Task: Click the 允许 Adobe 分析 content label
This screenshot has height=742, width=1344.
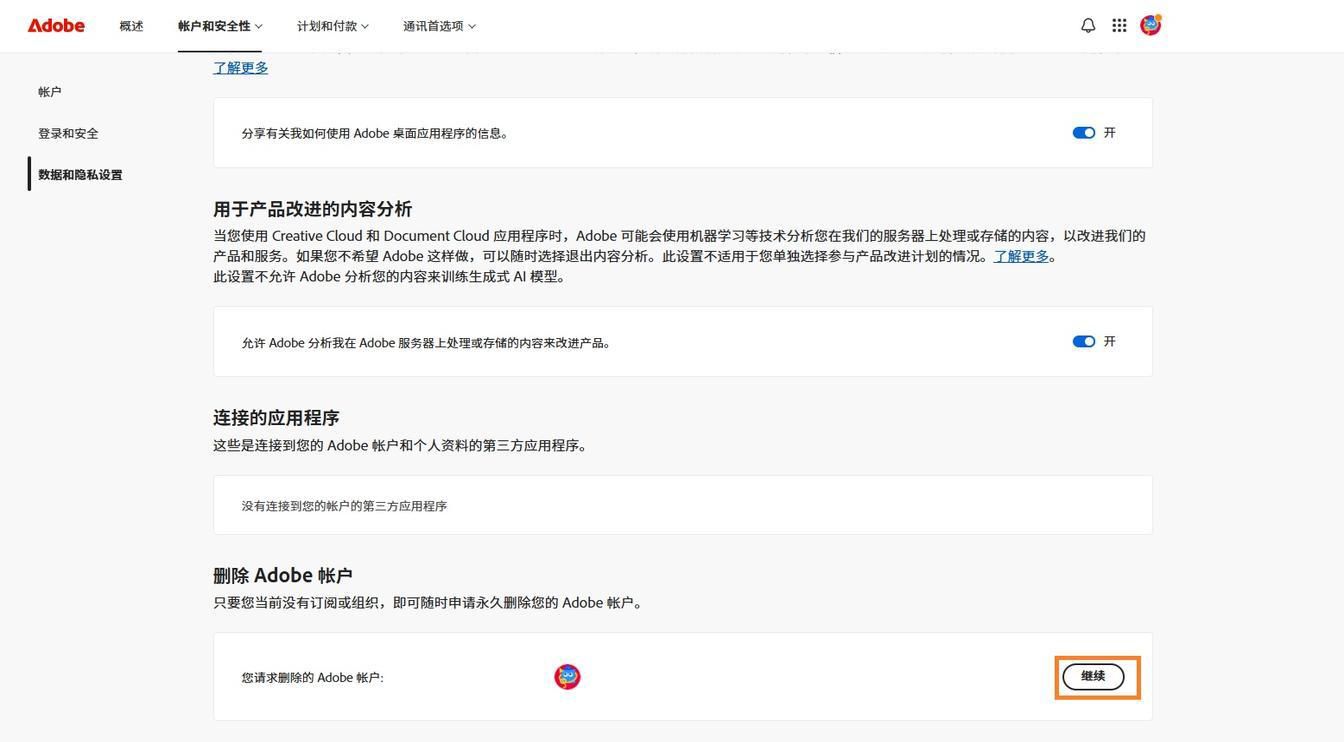Action: pyautogui.click(x=426, y=343)
